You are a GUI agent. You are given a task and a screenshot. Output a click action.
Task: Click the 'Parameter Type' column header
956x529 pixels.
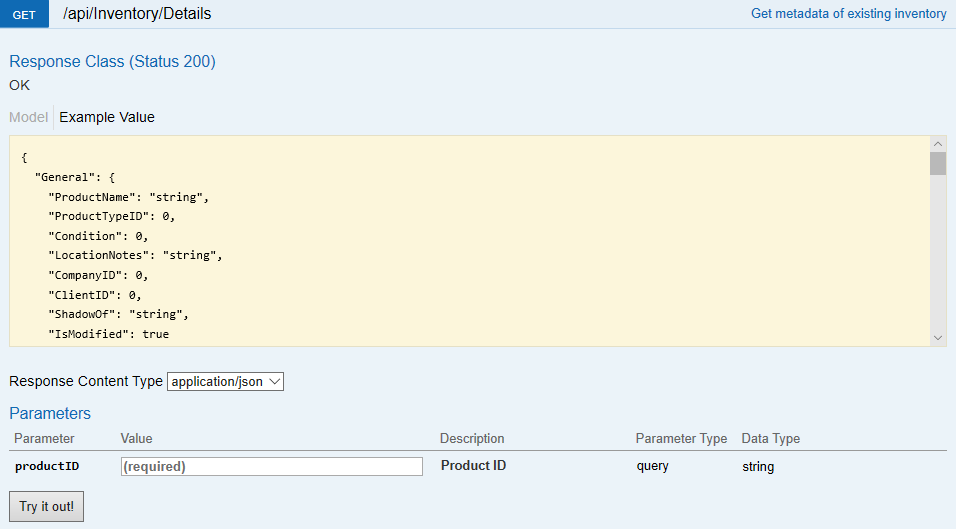tap(681, 439)
